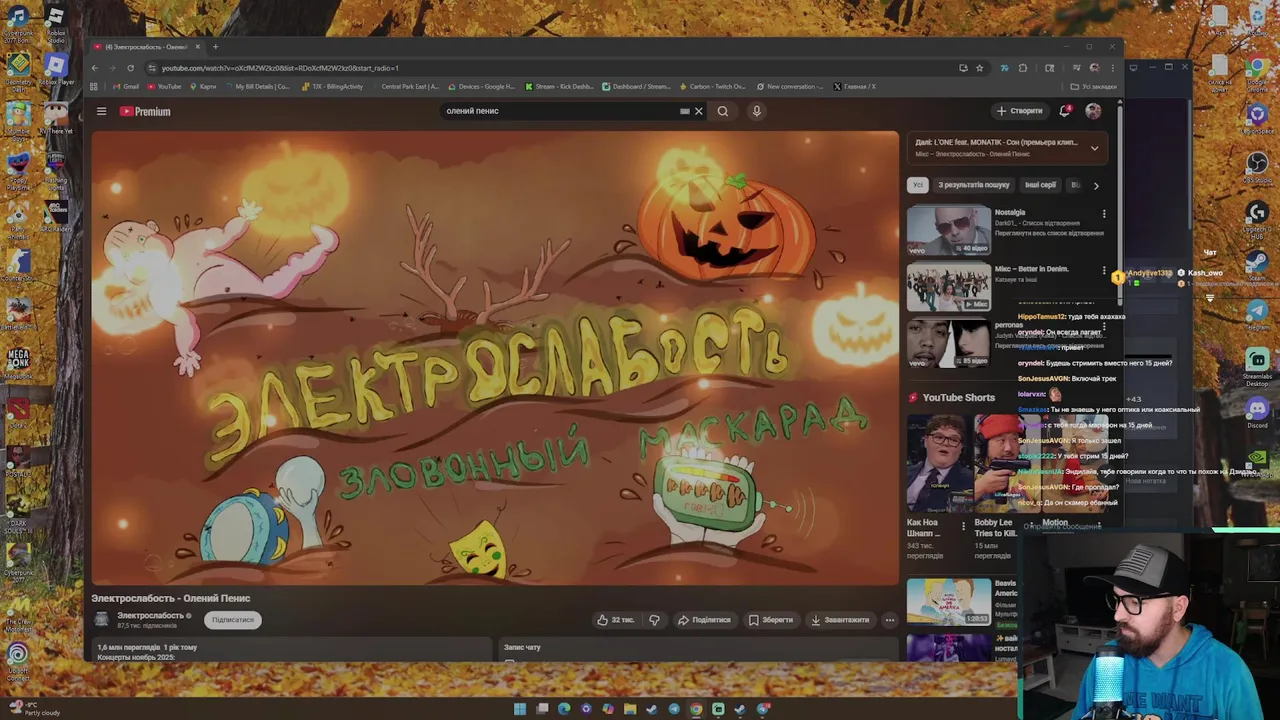Image resolution: width=1280 pixels, height=720 pixels.
Task: Reload the page in Chrome
Action: [x=130, y=68]
